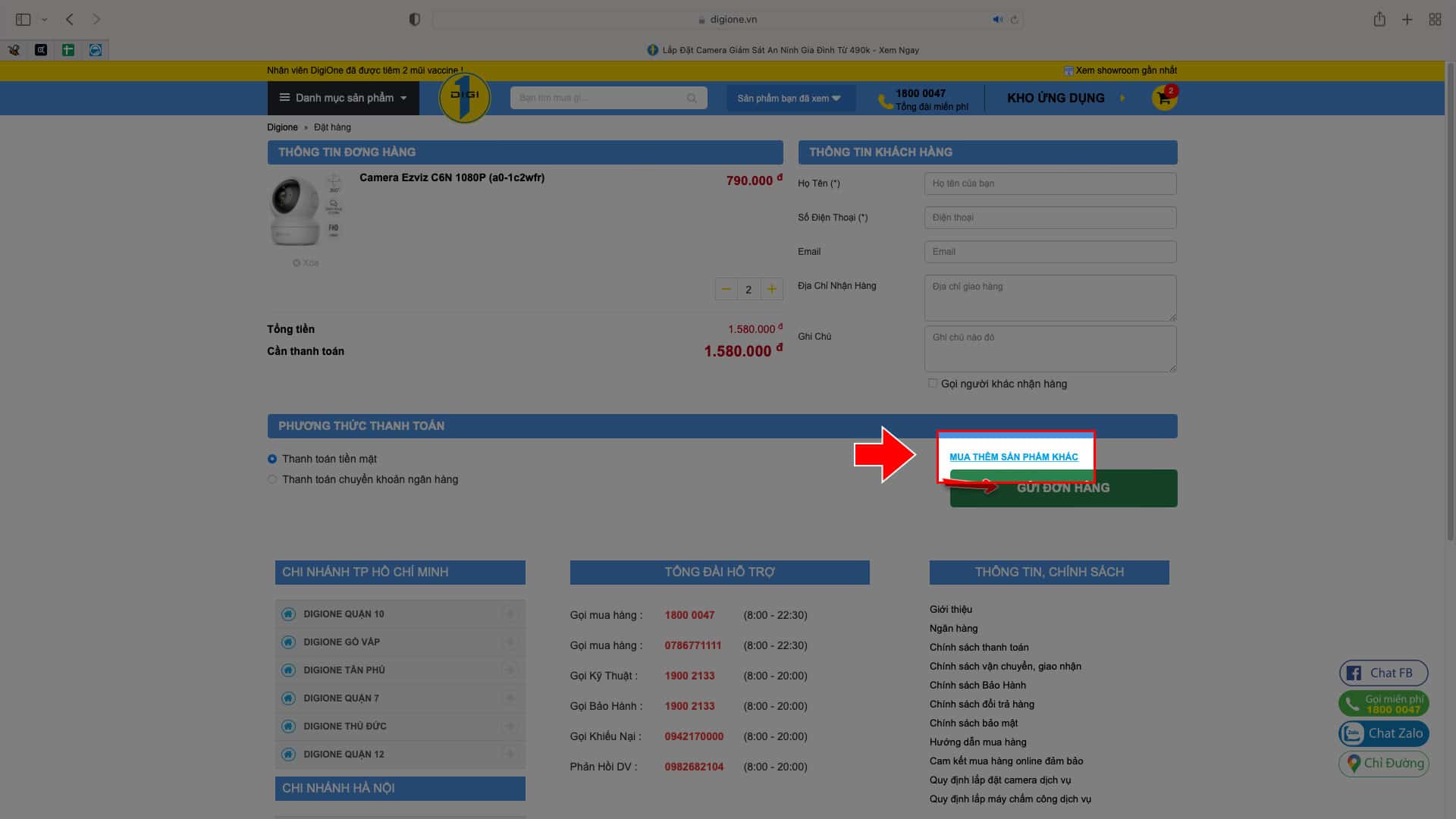Open the shopping cart icon

(1163, 99)
